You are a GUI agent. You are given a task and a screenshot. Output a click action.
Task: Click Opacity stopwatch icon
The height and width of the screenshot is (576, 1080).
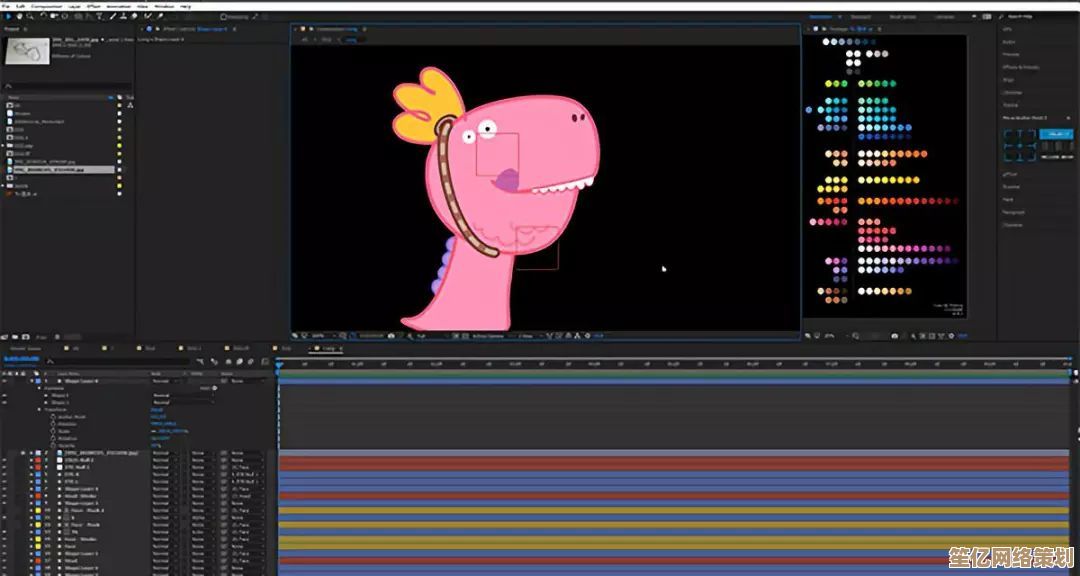[54, 445]
